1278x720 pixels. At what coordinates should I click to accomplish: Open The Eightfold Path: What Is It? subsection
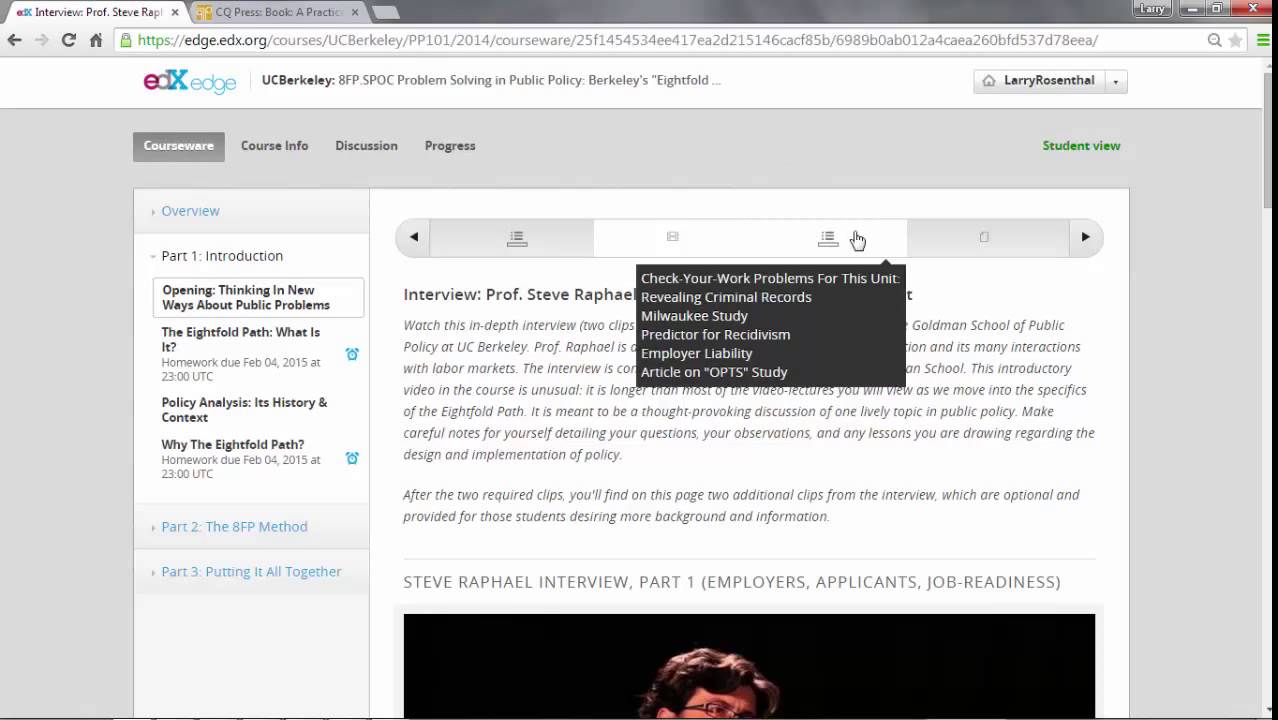pos(241,340)
